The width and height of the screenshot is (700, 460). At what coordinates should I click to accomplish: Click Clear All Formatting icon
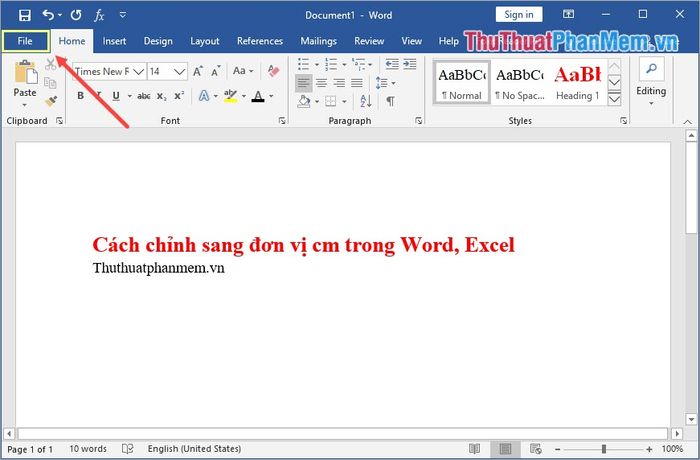pos(273,71)
